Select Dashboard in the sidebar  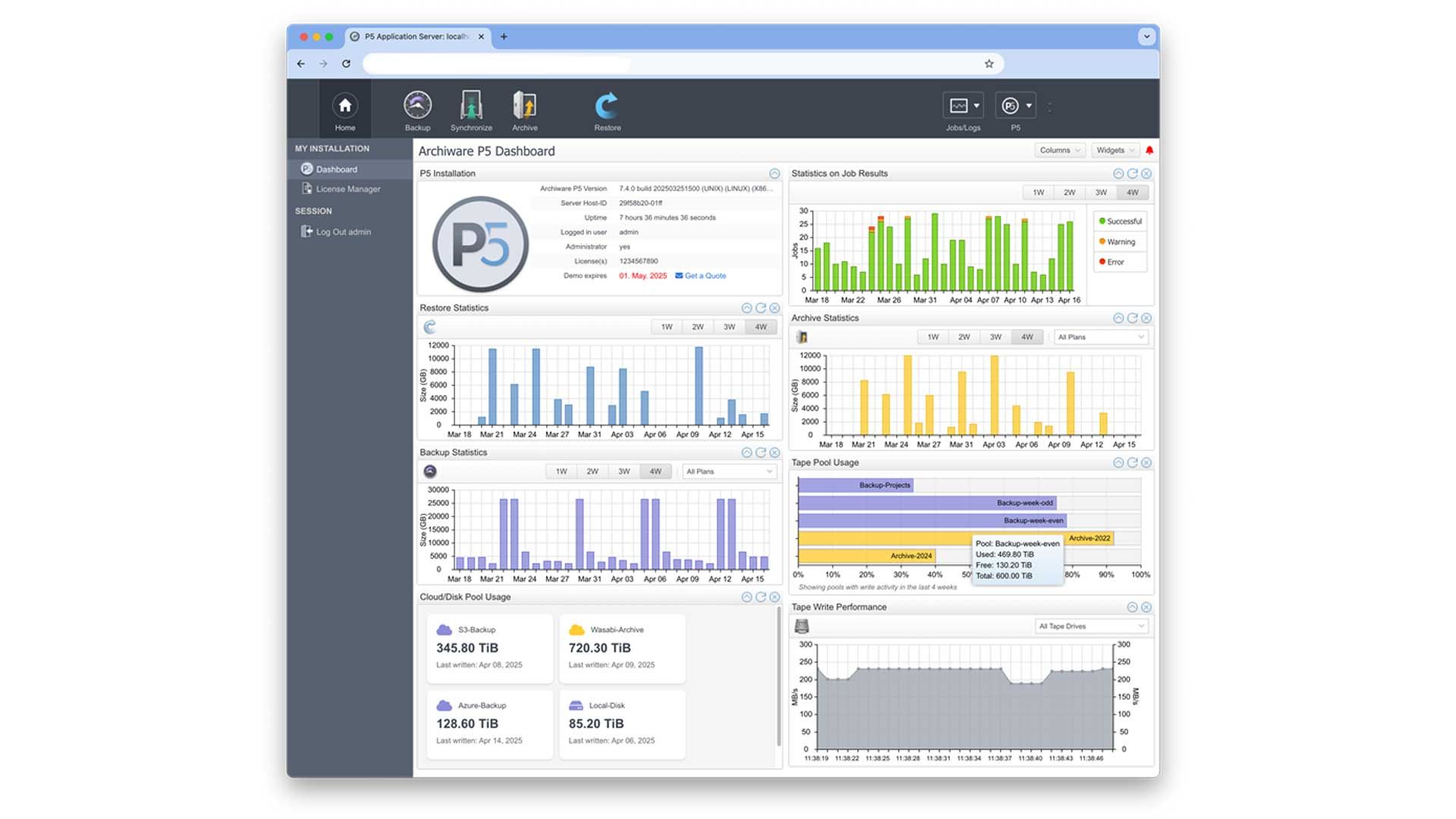[x=336, y=169]
